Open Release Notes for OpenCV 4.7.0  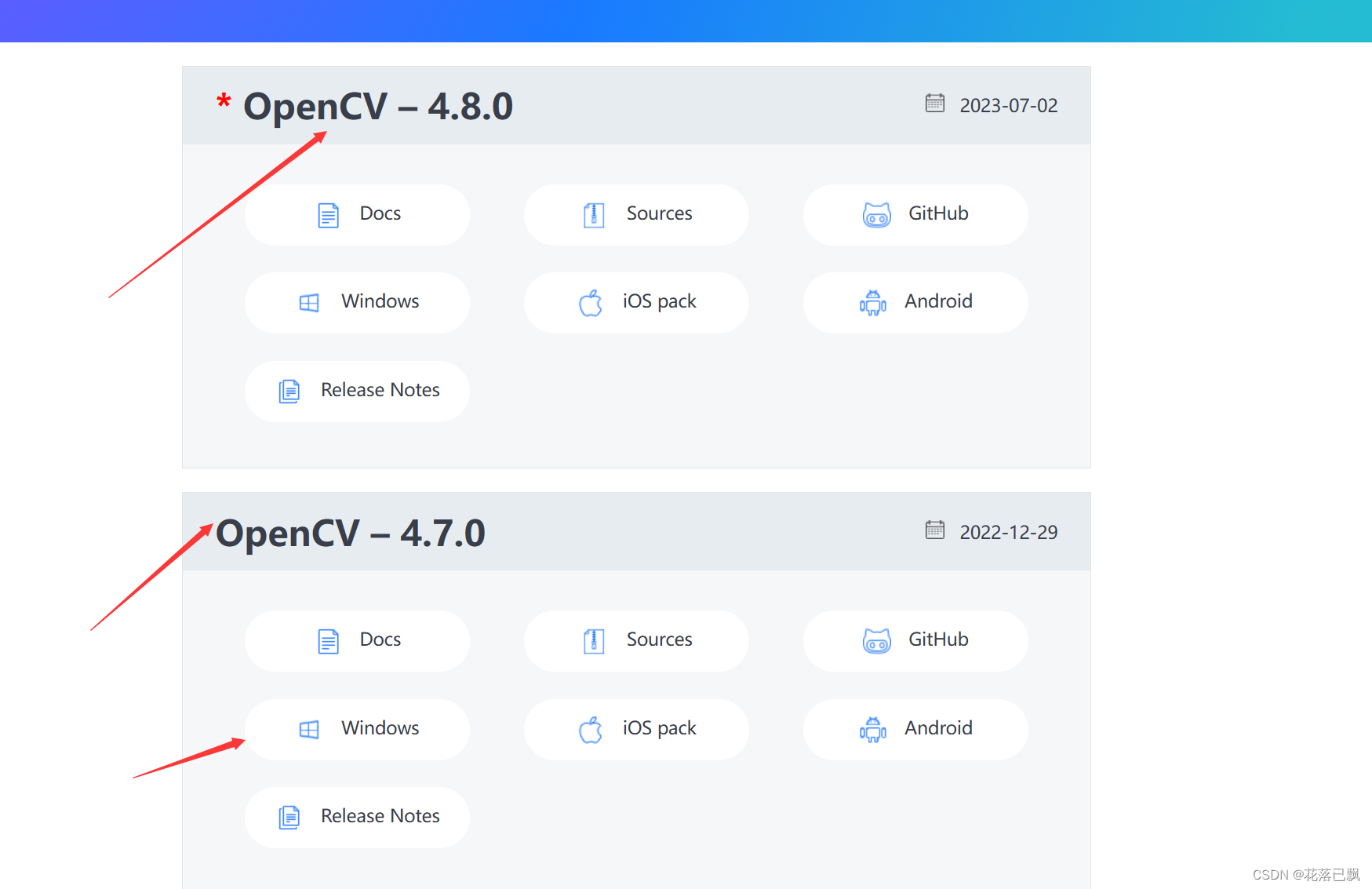coord(357,817)
